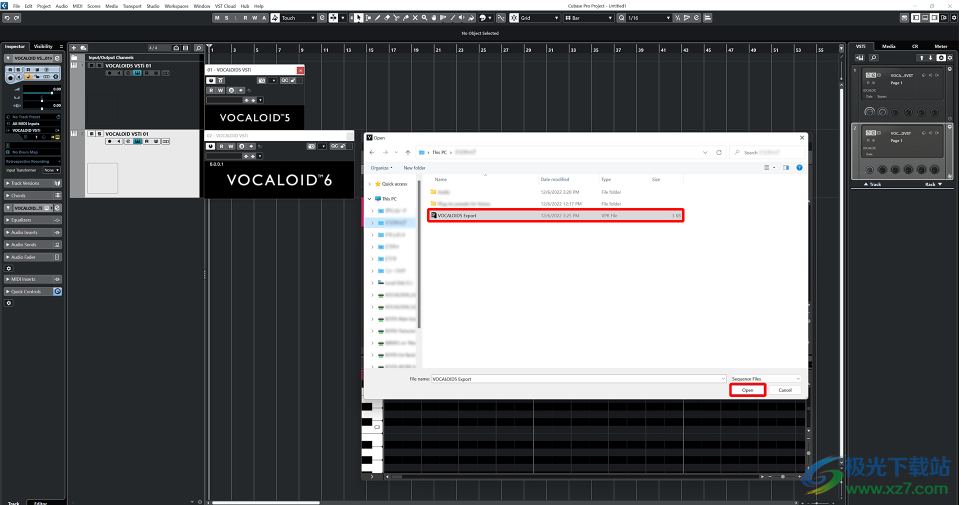The image size is (961, 505).
Task: Open the 1/16 quantize preset dropdown
Action: pyautogui.click(x=649, y=18)
